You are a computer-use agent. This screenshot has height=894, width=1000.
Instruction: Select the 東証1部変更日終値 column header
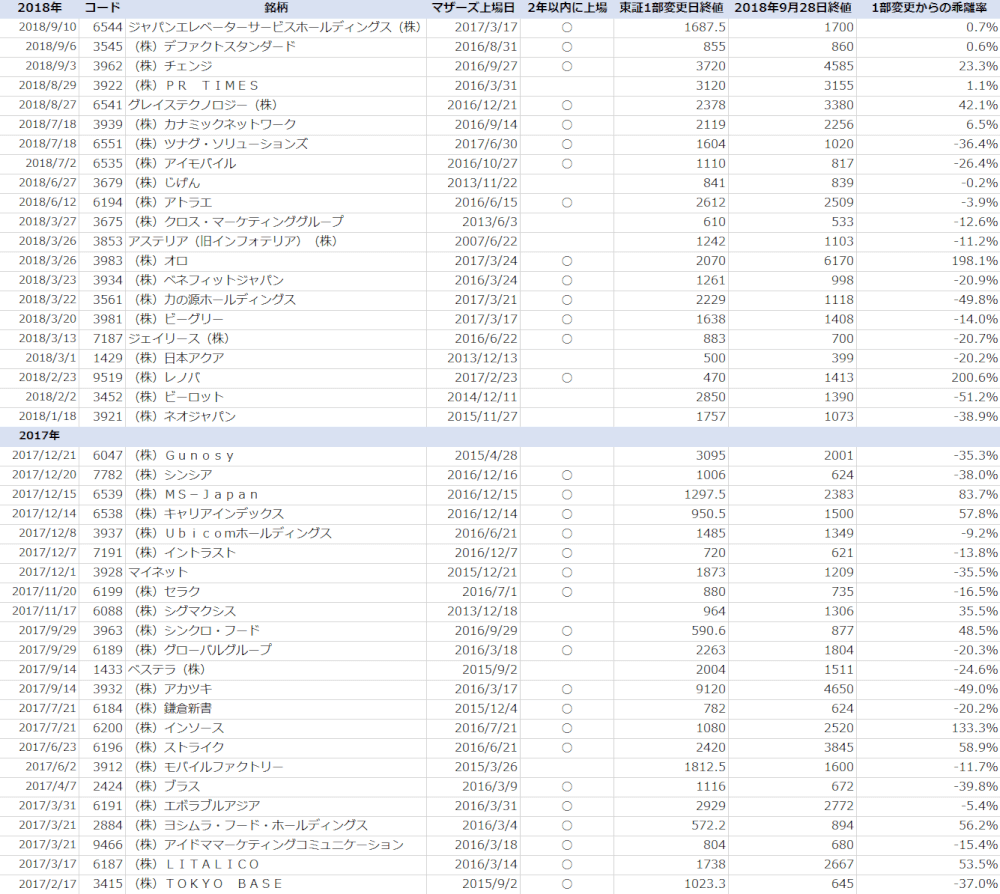(x=671, y=8)
